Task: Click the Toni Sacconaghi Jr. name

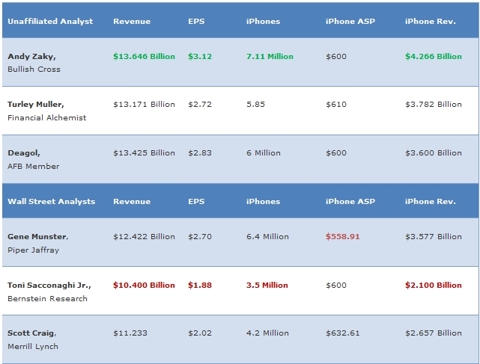Action: click(49, 285)
